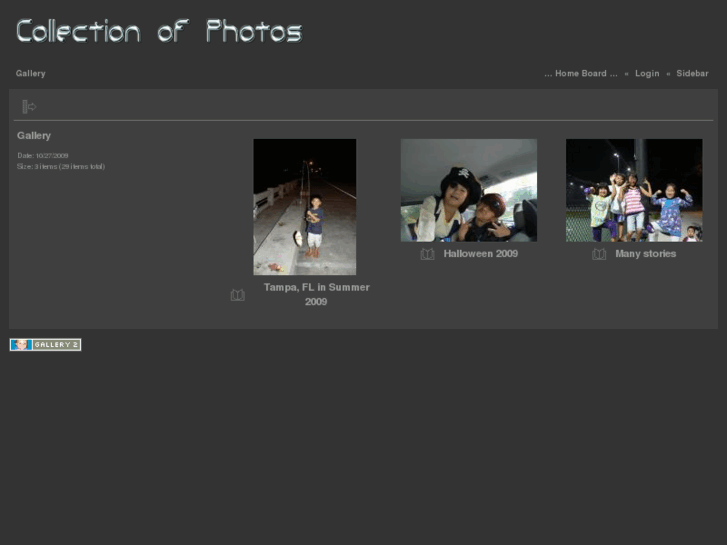Click the Gallery 2 badge logo

coord(45,345)
